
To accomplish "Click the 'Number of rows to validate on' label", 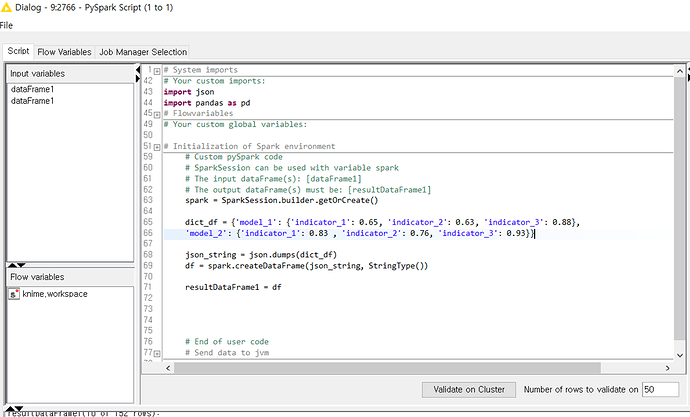I will coord(580,389).
